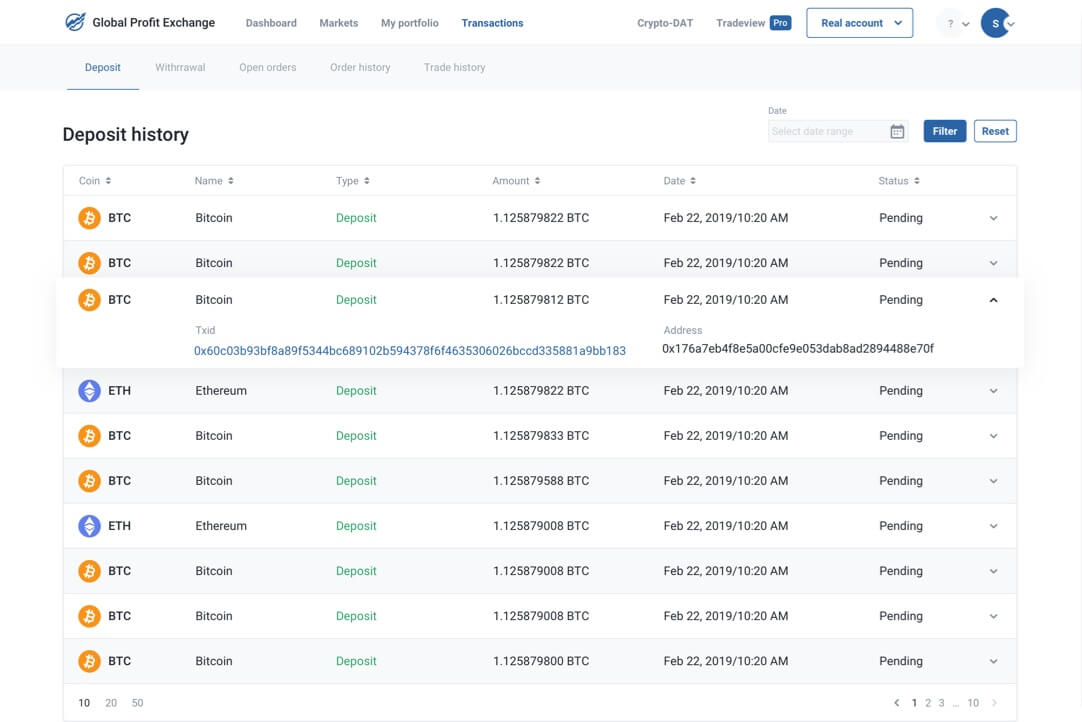1082x722 pixels.
Task: Sort table by Date column arrows
Action: coord(693,181)
